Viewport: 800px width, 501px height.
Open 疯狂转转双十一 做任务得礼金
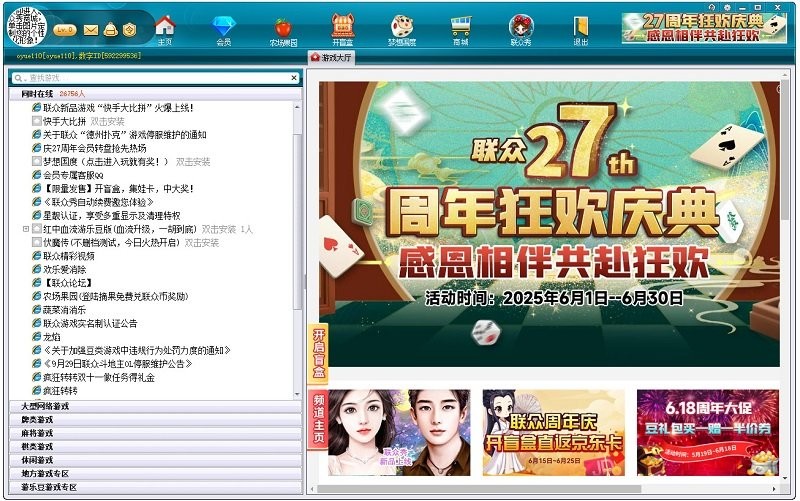(x=94, y=378)
